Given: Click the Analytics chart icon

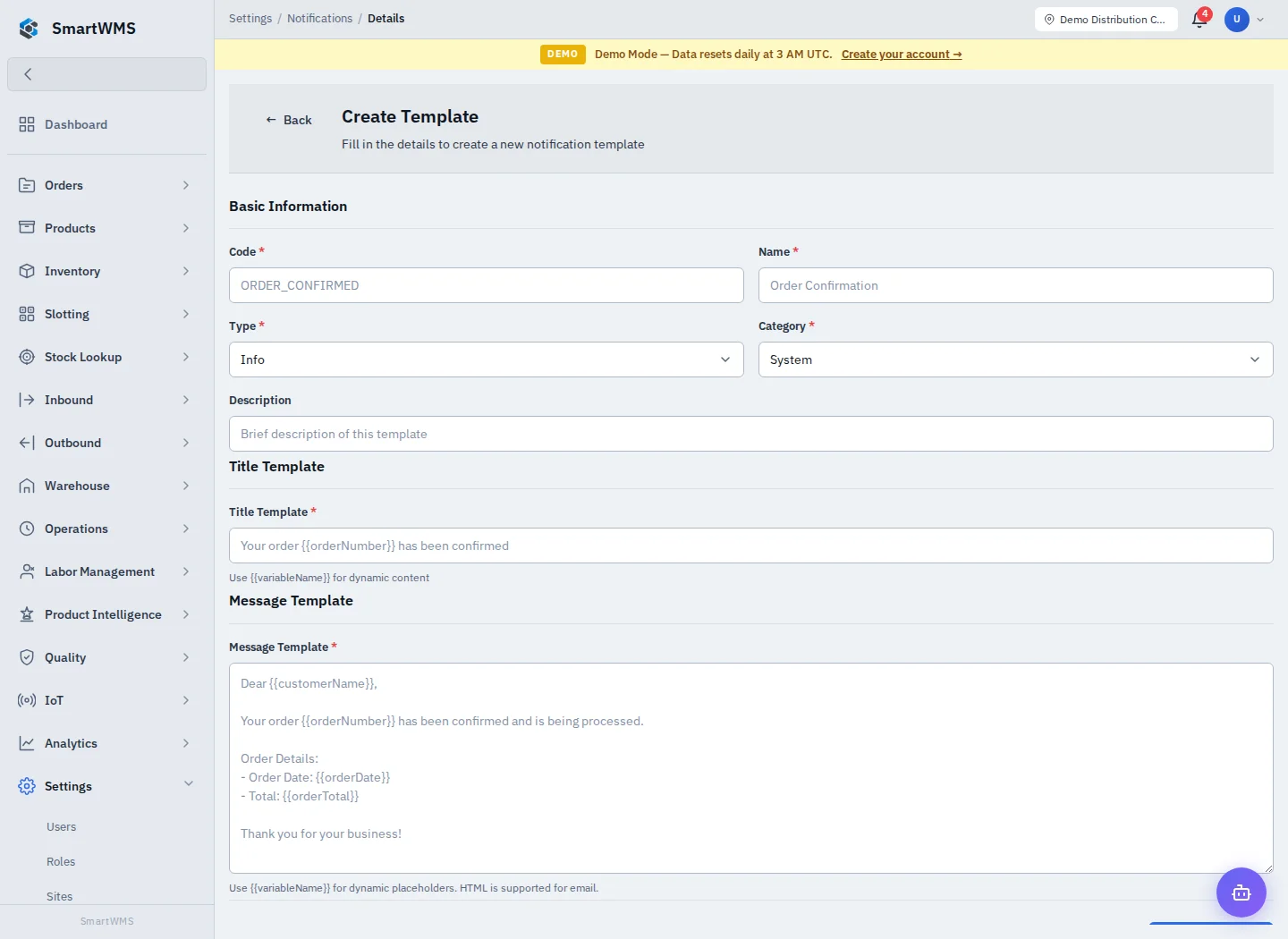Looking at the screenshot, I should point(27,743).
